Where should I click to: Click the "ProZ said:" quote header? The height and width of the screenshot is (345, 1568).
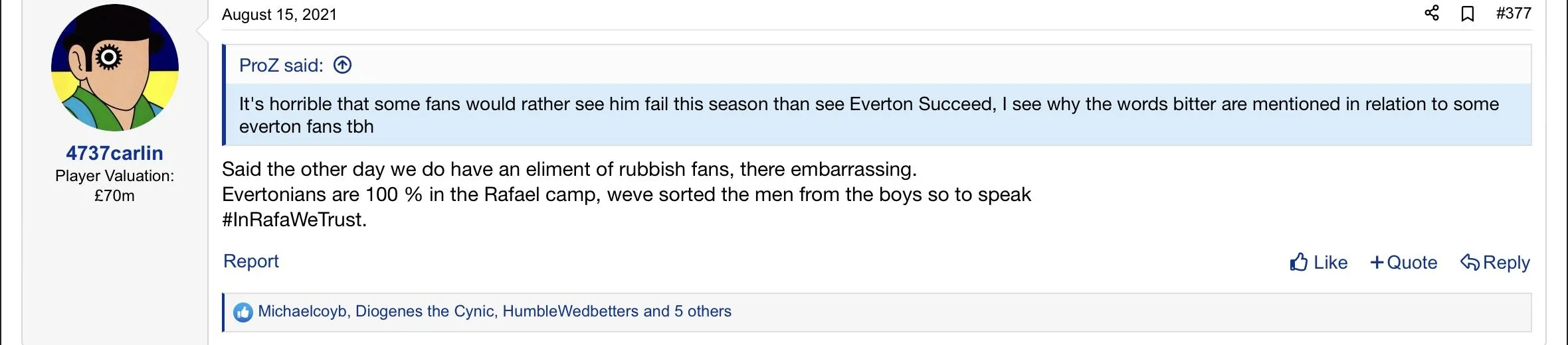point(281,66)
